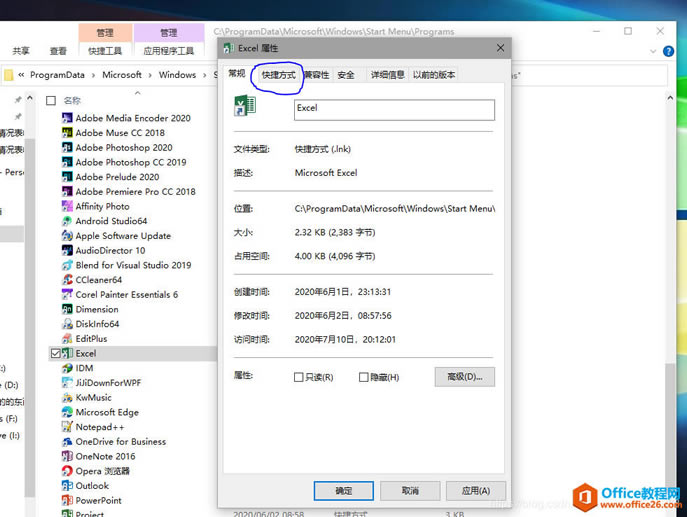Expand Explorer ribbon with chevron near help

(653, 51)
